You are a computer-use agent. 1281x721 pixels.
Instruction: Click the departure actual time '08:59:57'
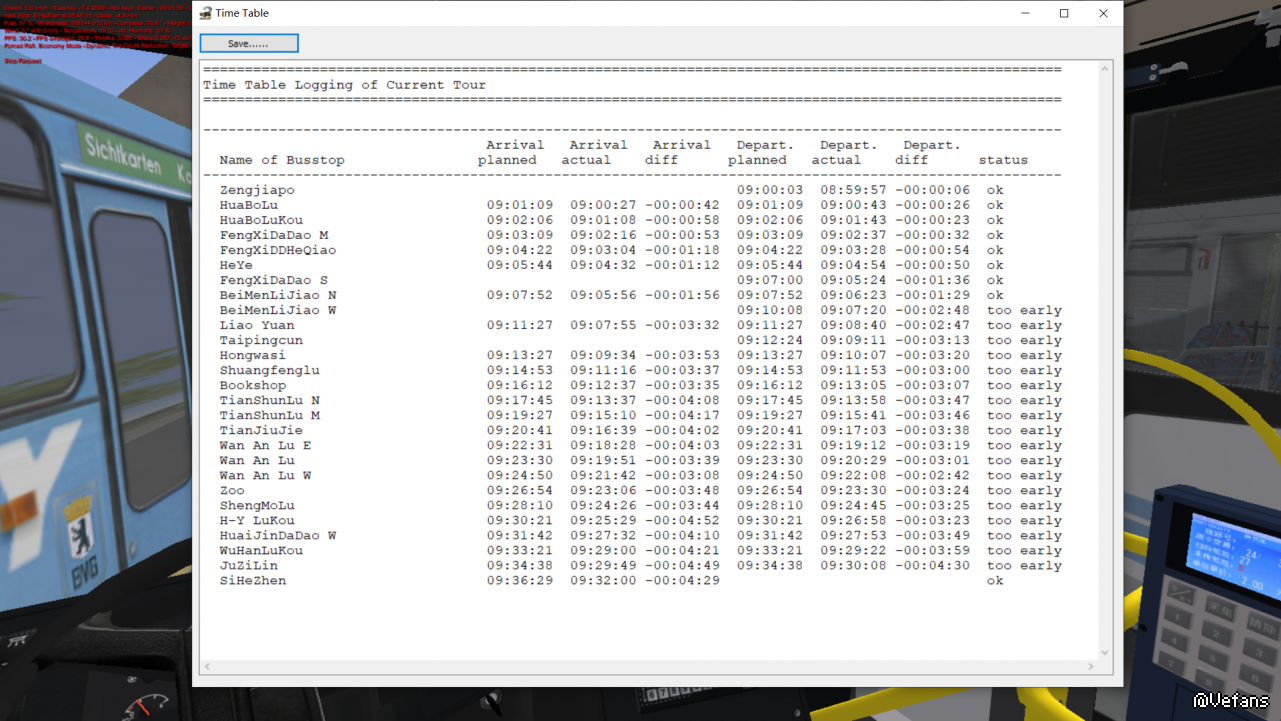click(x=854, y=190)
